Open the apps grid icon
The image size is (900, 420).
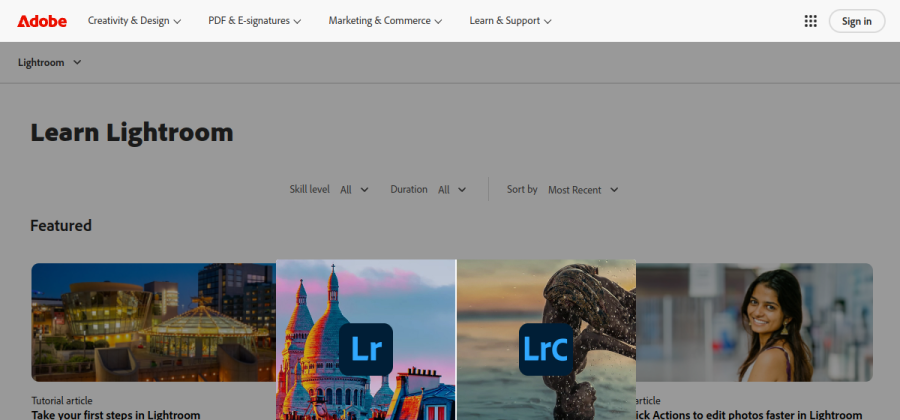810,21
